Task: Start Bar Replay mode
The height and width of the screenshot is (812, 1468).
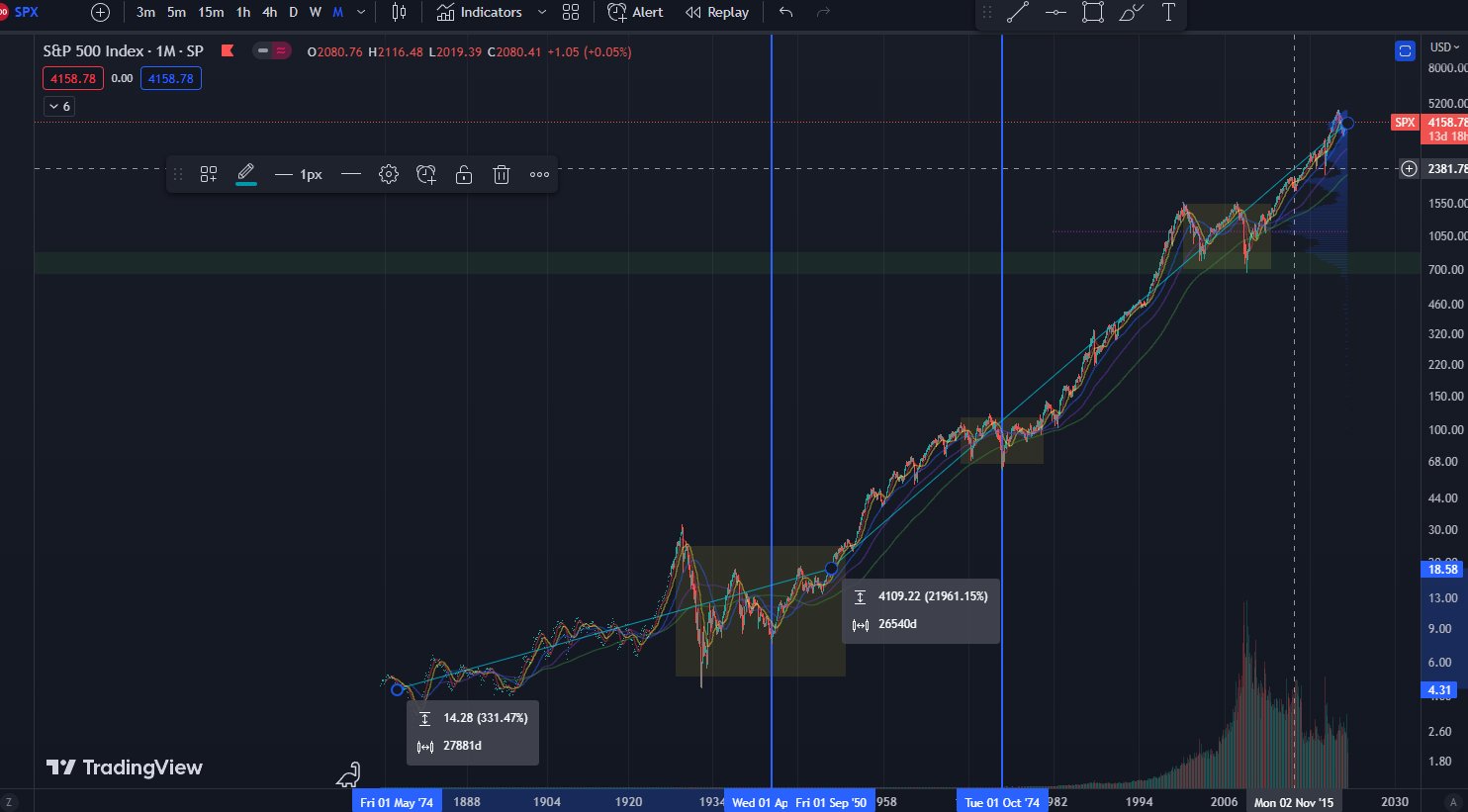Action: 716,12
